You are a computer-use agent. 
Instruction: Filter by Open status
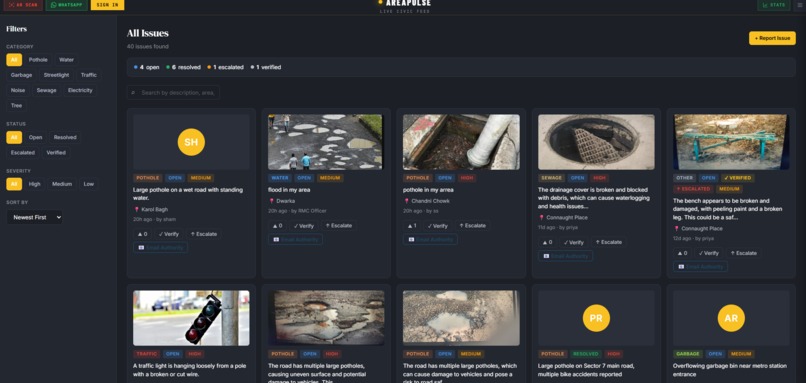[35, 137]
